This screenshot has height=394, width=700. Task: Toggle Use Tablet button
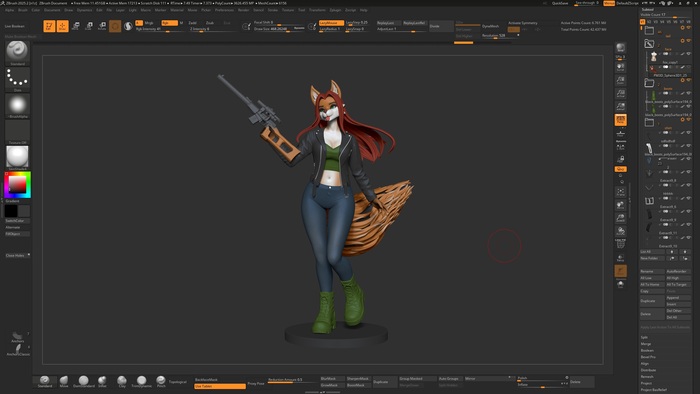220,386
